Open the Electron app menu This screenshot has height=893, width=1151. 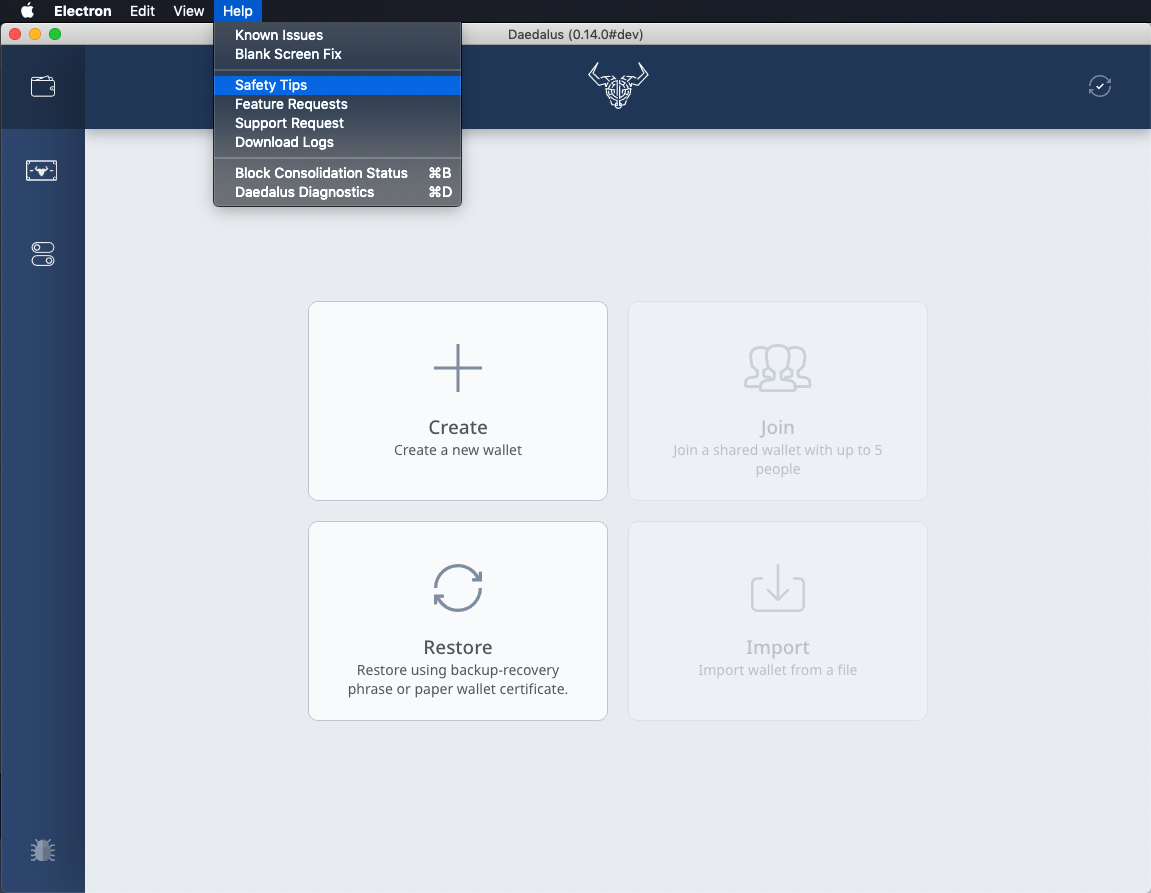(83, 11)
